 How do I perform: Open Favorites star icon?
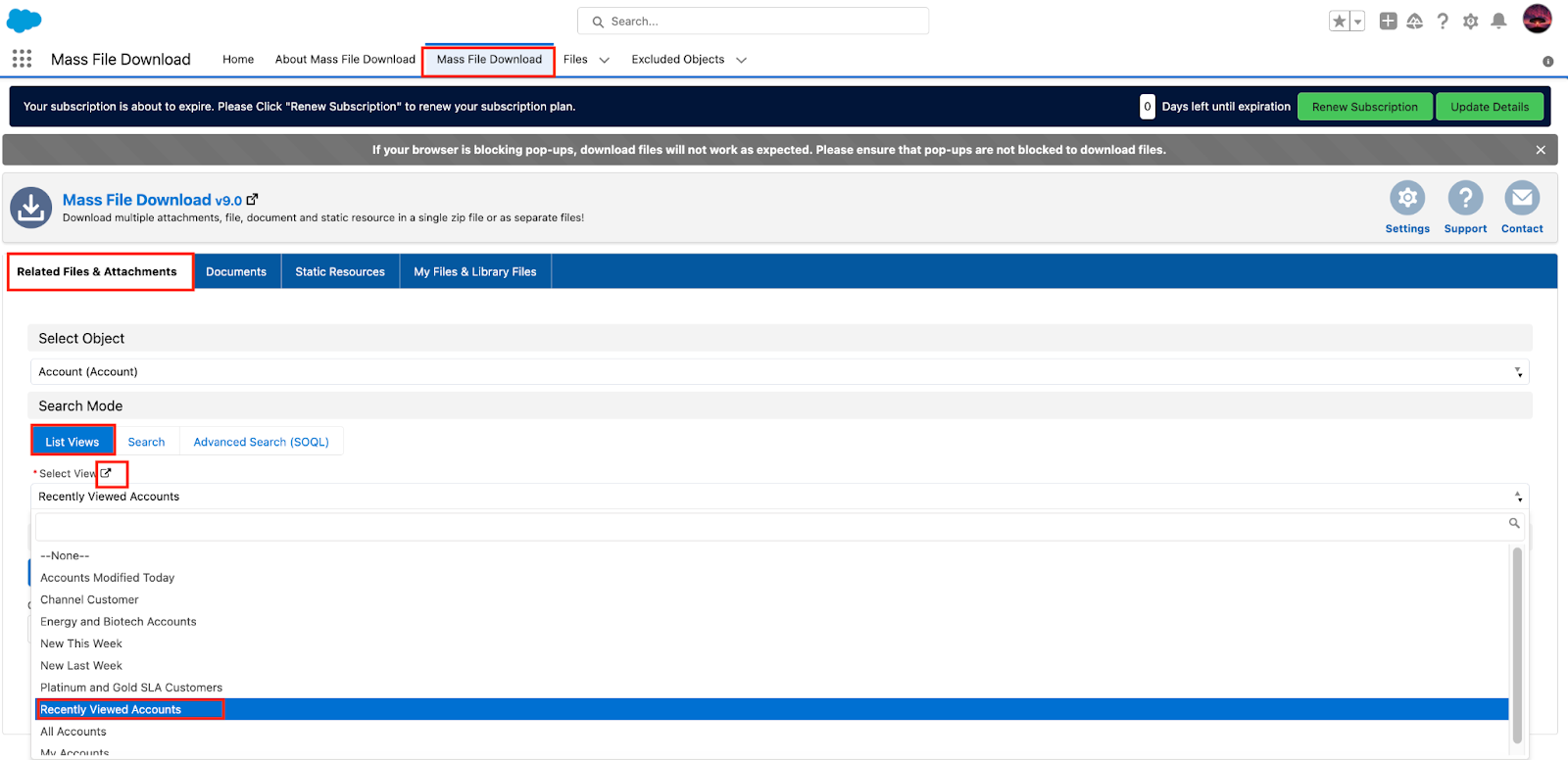click(1339, 21)
